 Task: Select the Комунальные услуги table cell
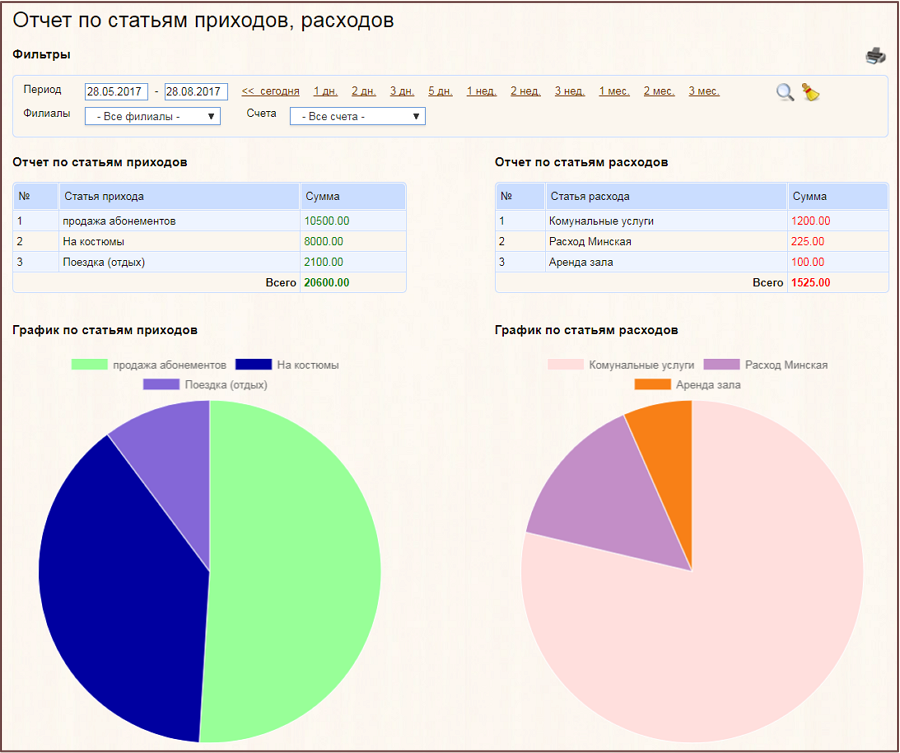666,221
